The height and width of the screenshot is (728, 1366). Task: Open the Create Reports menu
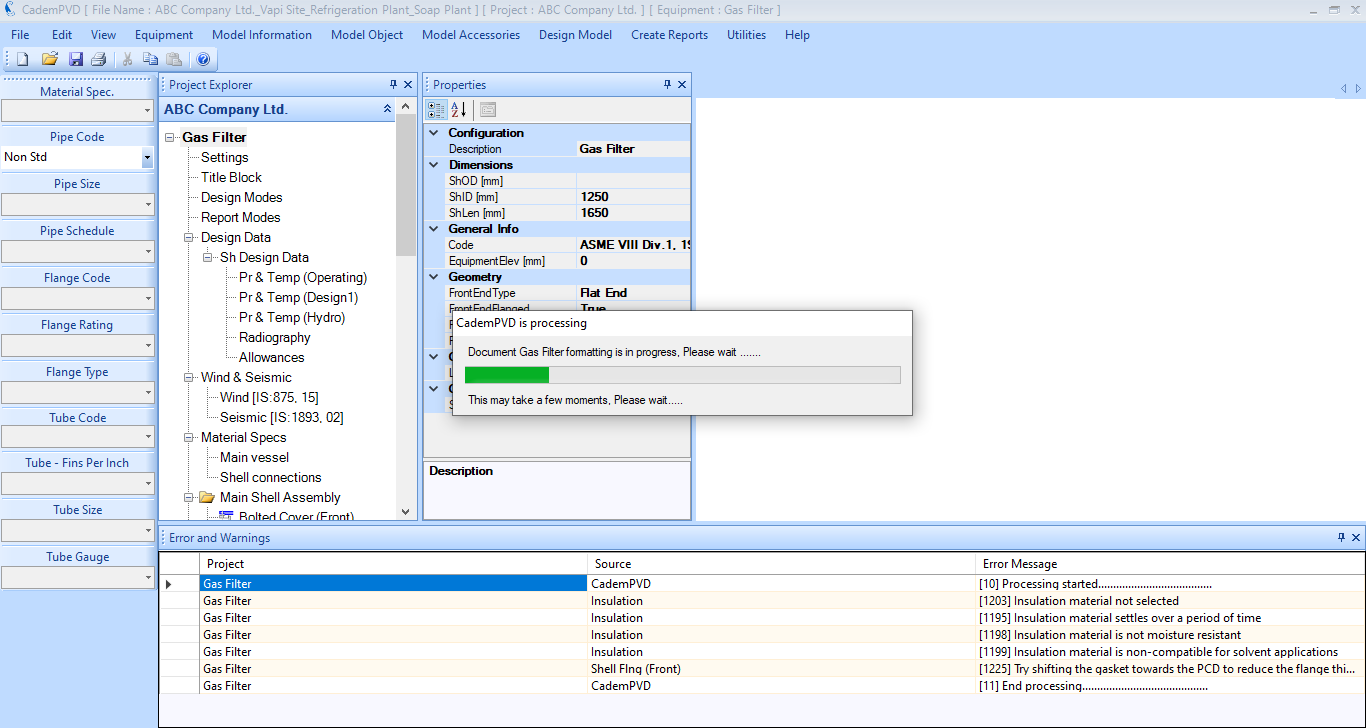[x=669, y=35]
